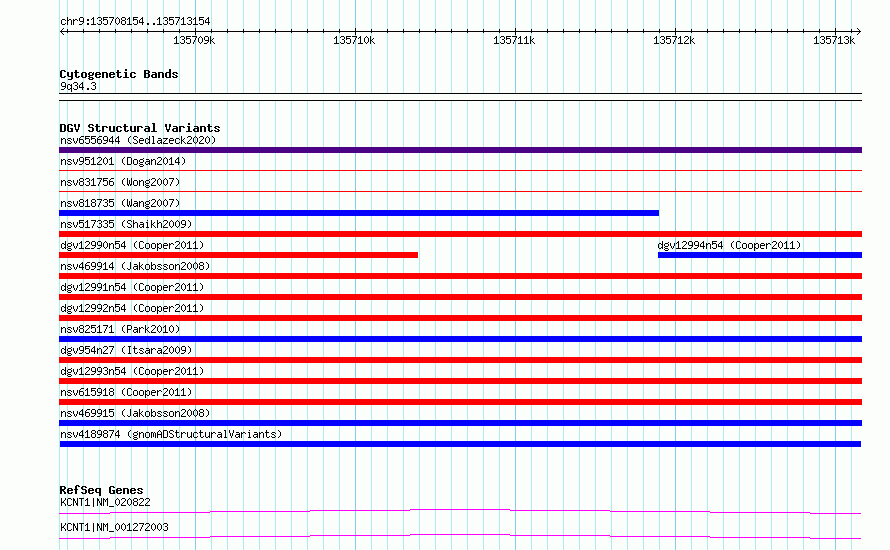Click the 135713k ruler tick label
Screen dimensions: 890x550
pos(834,40)
